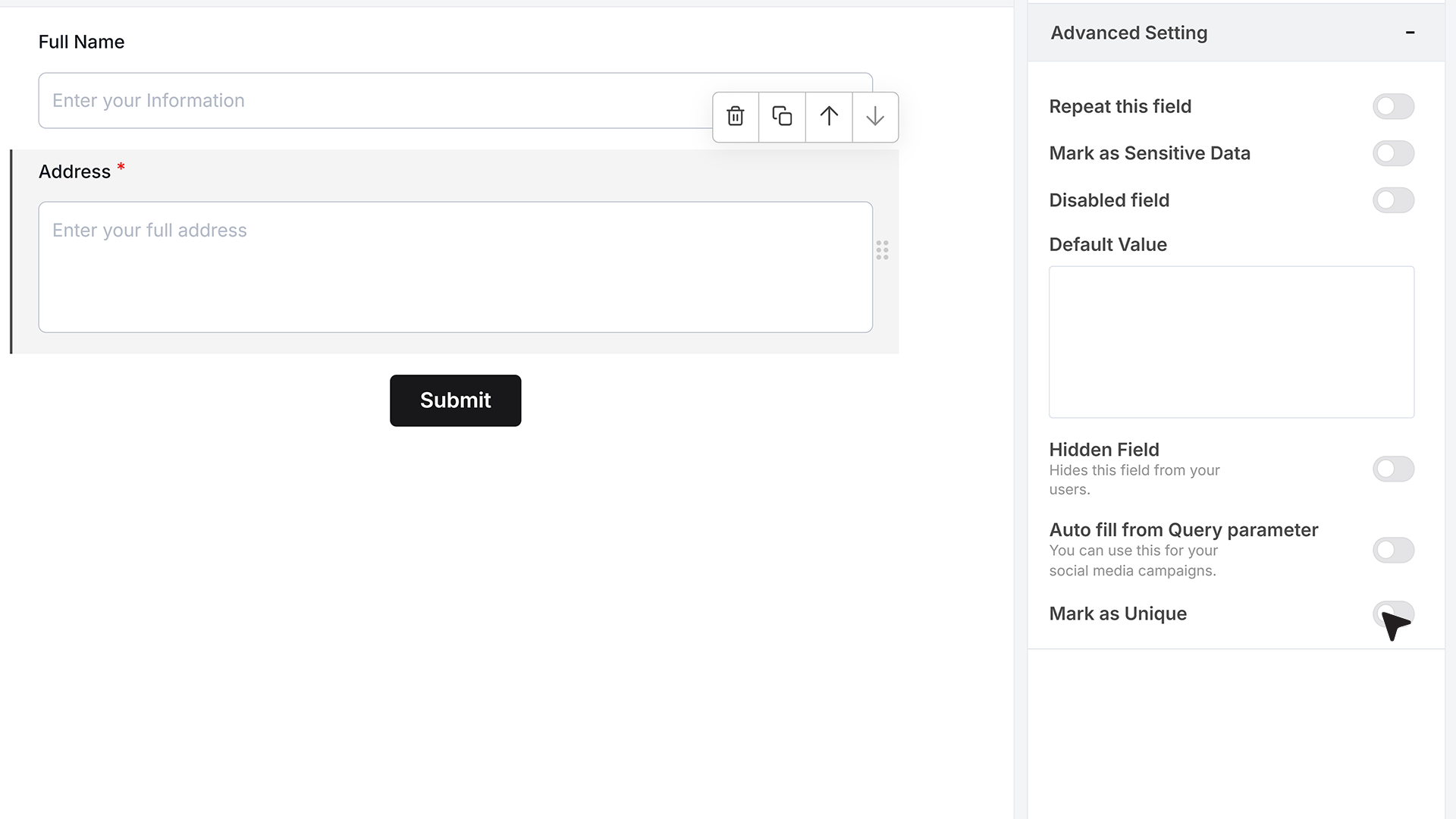Select the Full Name label
Viewport: 1456px width, 819px height.
81,42
